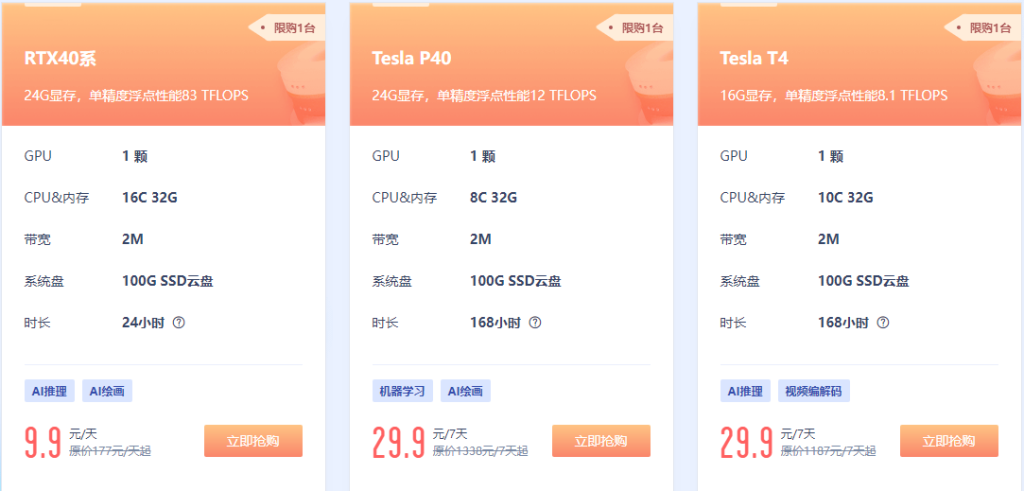Screen dimensions: 1024x491
Task: Click the 限购1台 badge on RTX40系 card
Action: 287,28
